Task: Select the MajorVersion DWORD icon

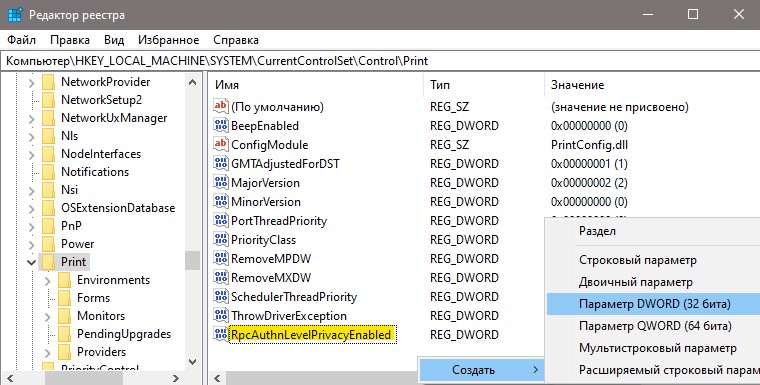Action: click(221, 183)
